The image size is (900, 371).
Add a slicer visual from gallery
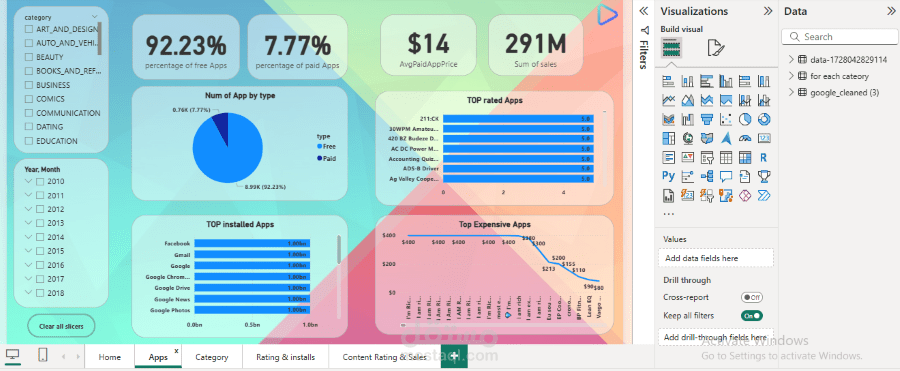tap(707, 157)
